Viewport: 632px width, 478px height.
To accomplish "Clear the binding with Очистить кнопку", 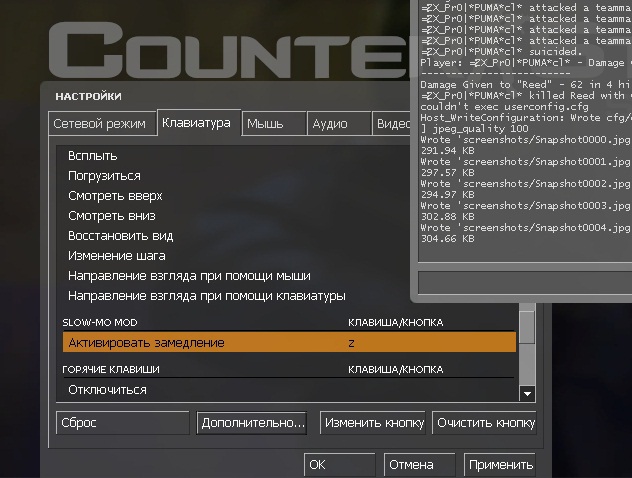I will pyautogui.click(x=485, y=423).
